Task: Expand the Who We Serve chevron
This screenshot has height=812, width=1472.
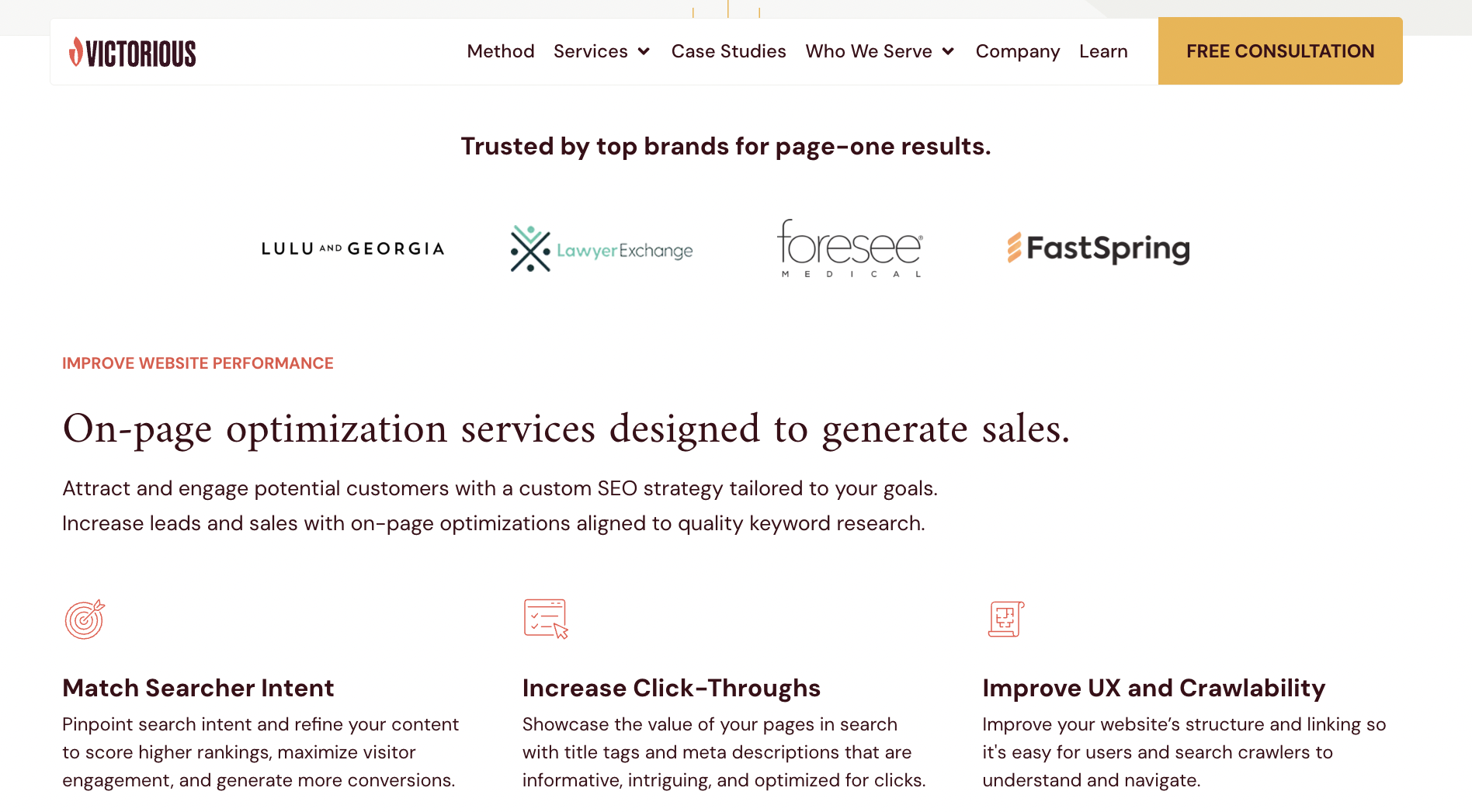Action: coord(948,52)
